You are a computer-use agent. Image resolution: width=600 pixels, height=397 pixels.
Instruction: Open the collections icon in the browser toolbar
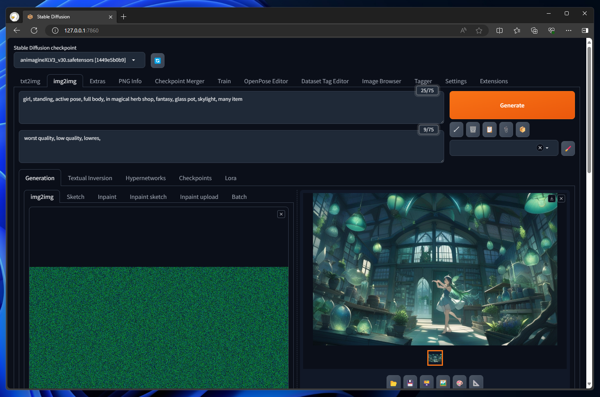[534, 31]
